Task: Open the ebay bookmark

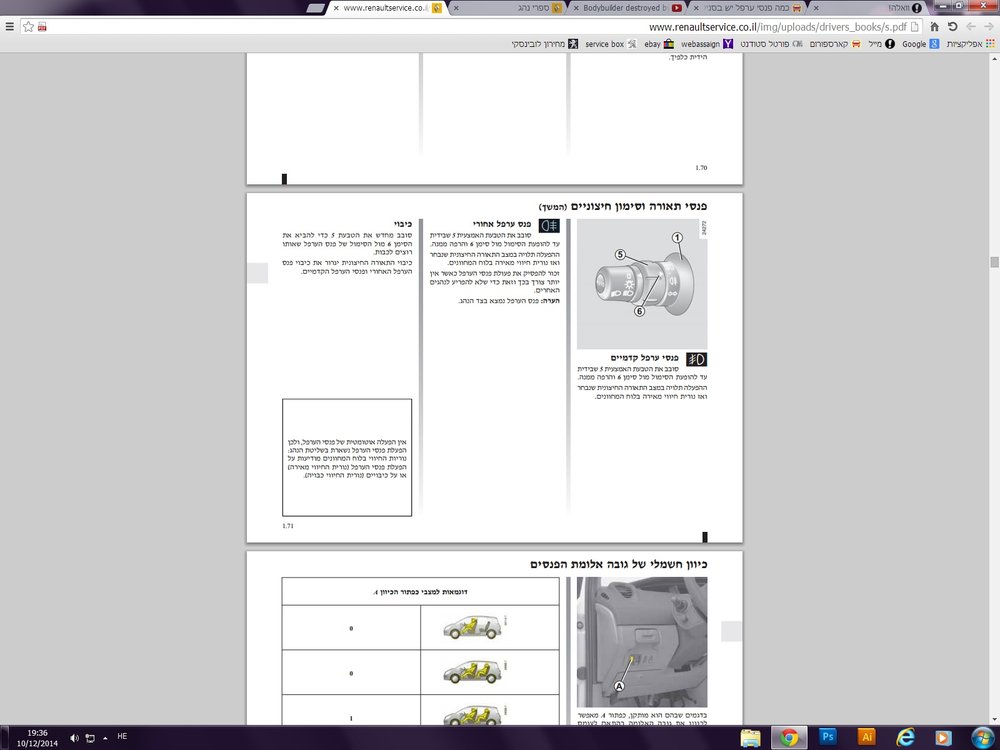Action: point(659,44)
